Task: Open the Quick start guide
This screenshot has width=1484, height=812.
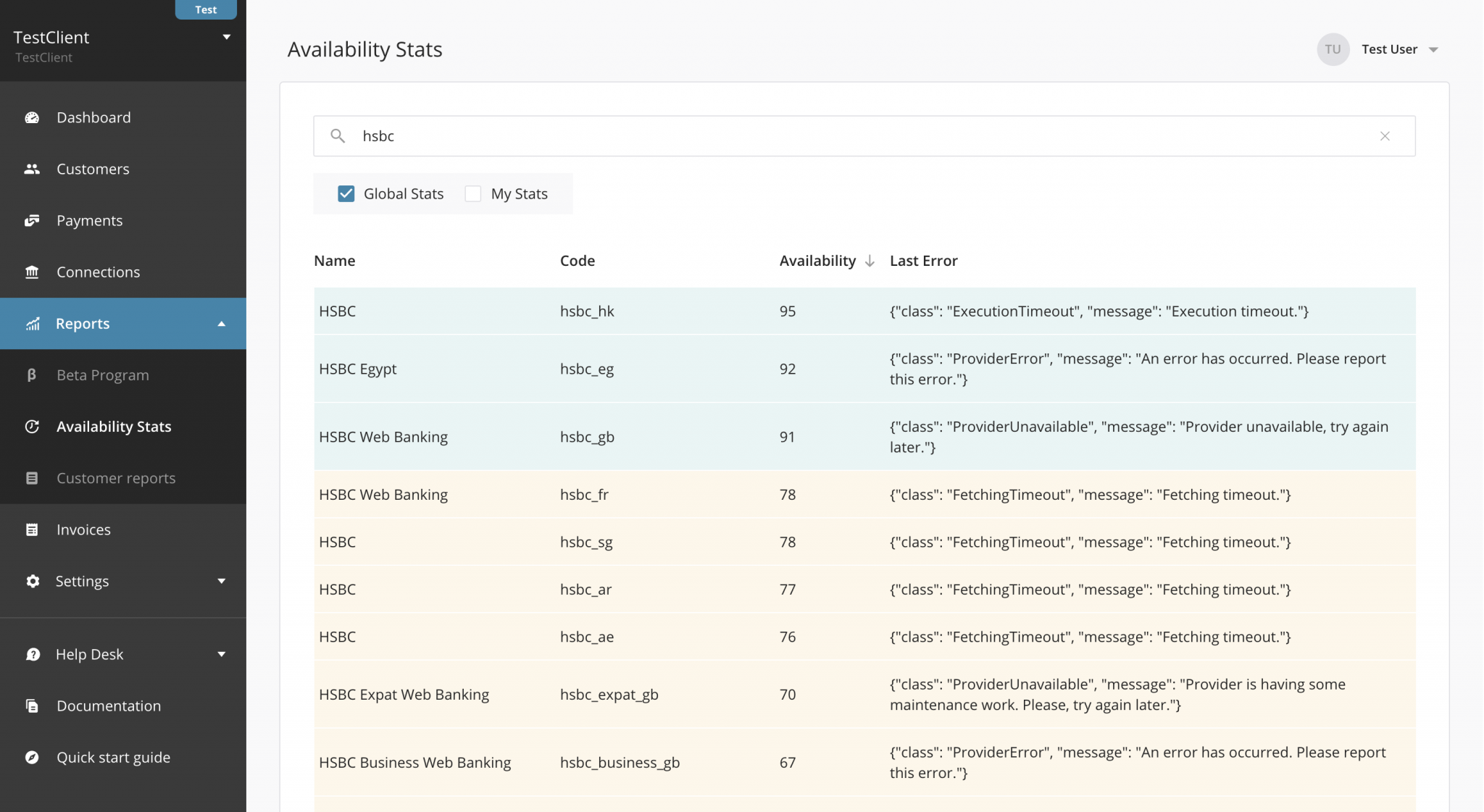Action: click(113, 756)
